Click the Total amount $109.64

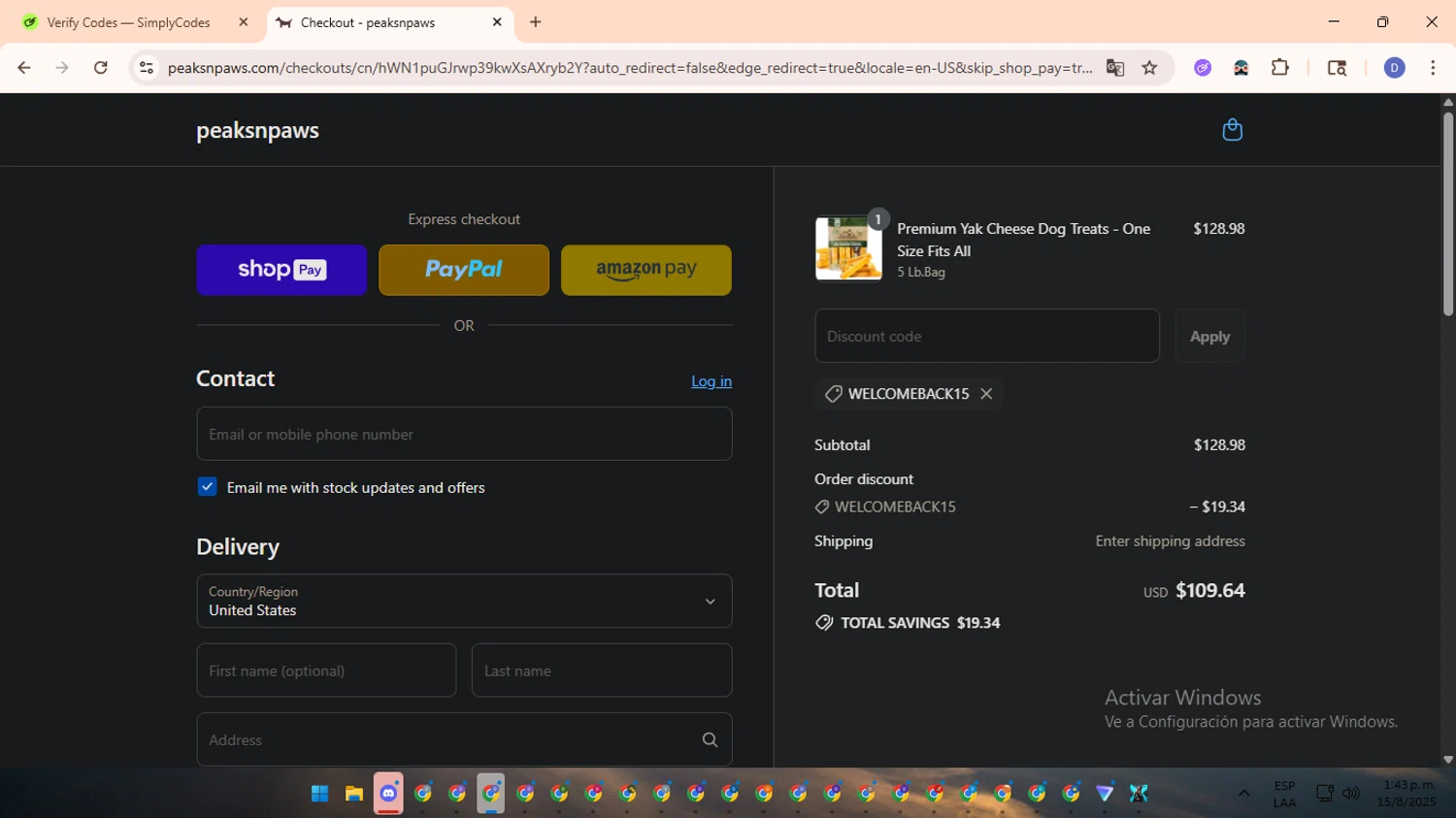pyautogui.click(x=1209, y=591)
